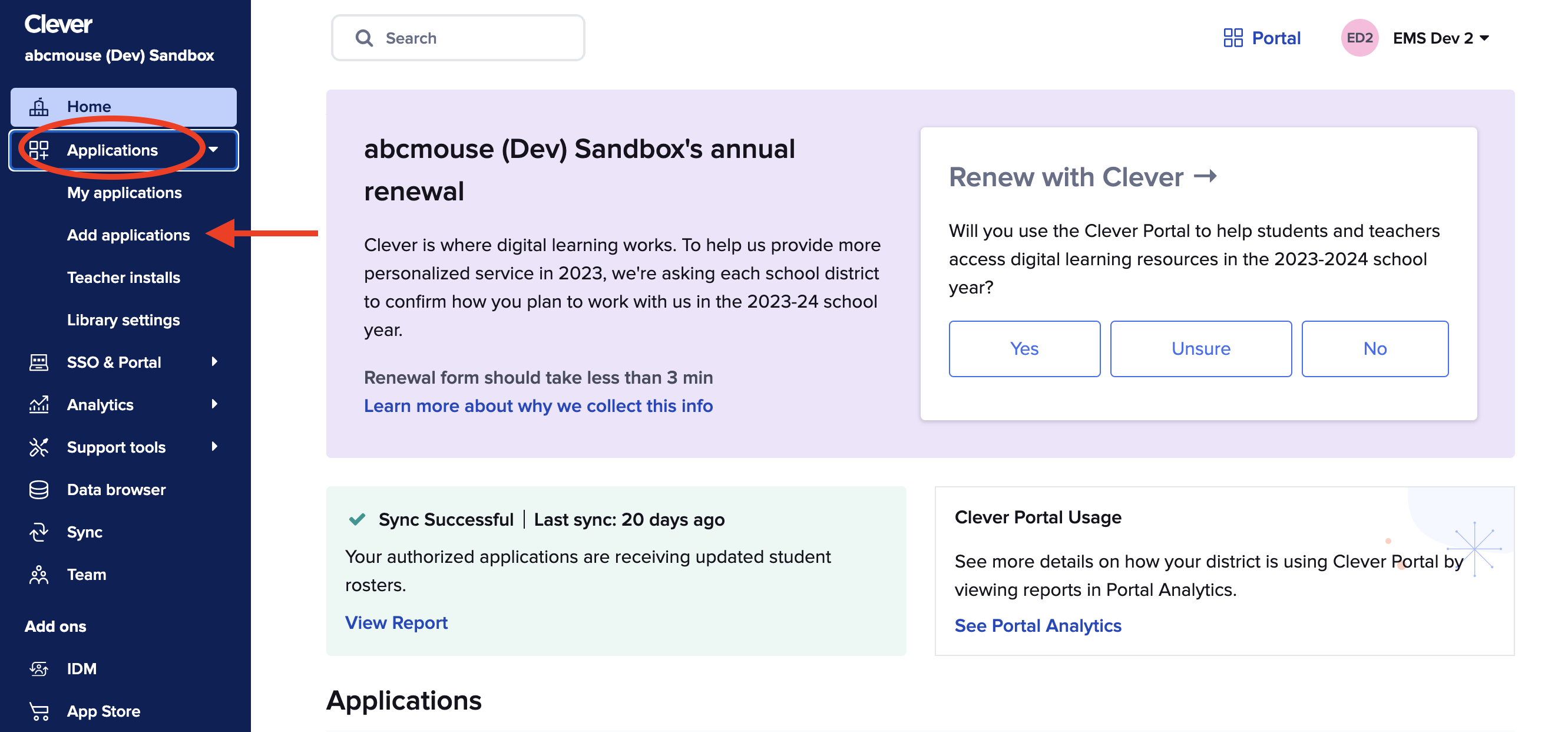Open the SSO & Portal menu item
This screenshot has height=732, width=1568.
[x=114, y=362]
